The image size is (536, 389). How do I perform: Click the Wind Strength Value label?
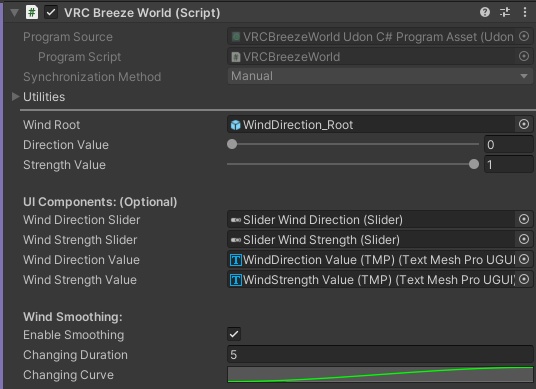(80, 280)
